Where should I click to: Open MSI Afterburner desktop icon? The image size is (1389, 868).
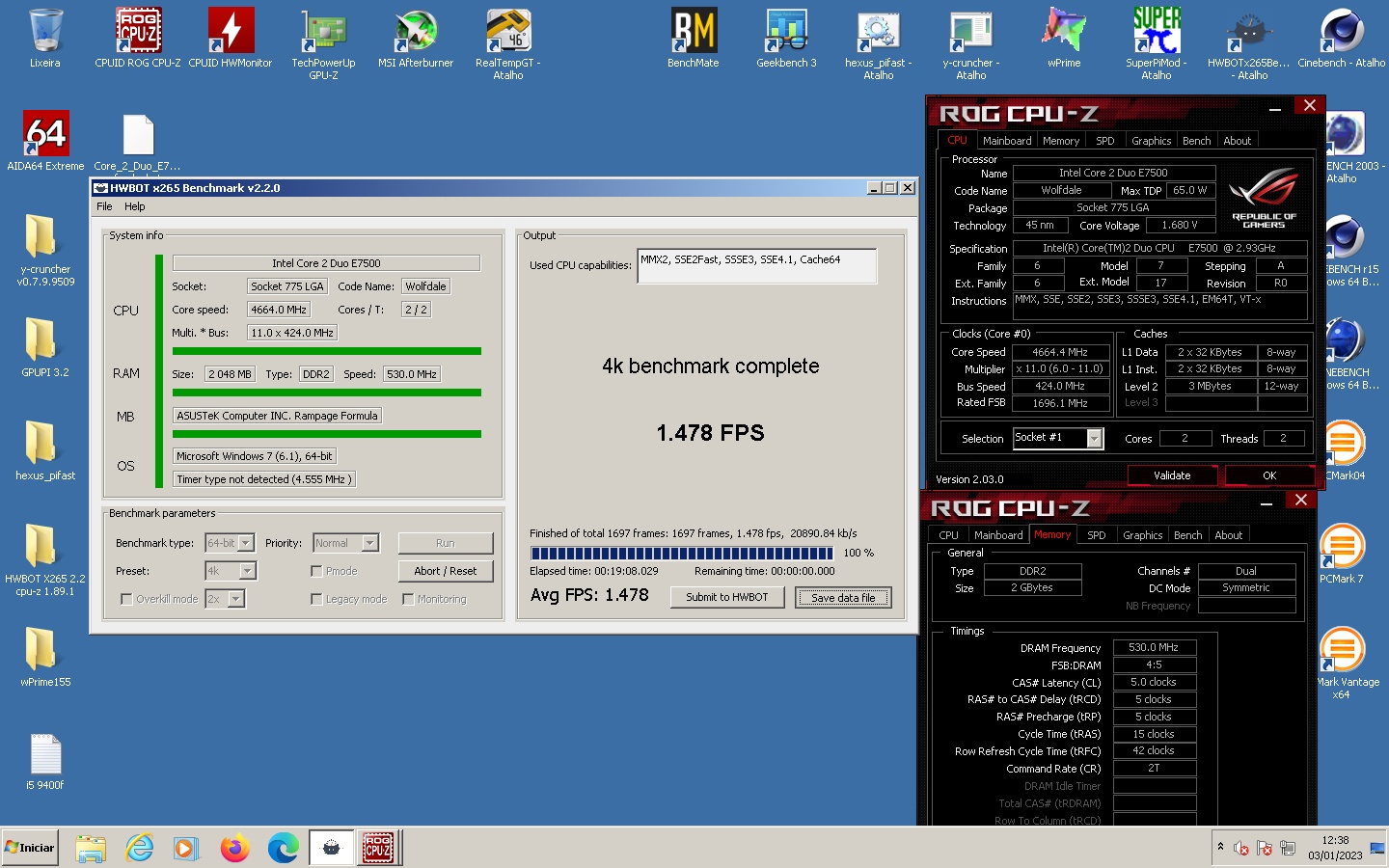[x=416, y=39]
